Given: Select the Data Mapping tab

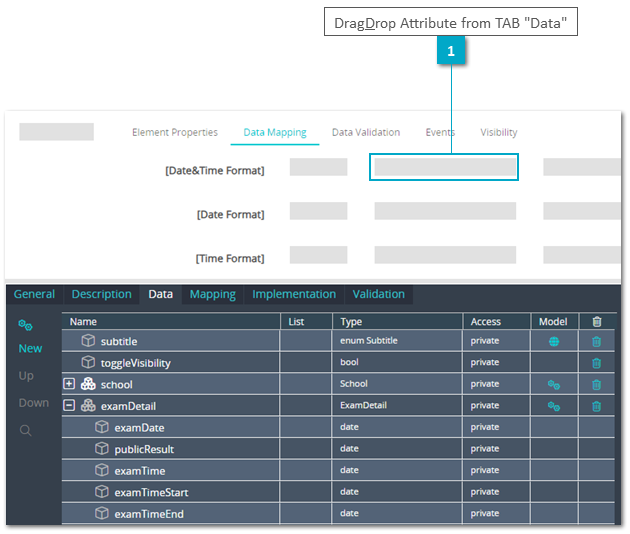Looking at the screenshot, I should (275, 132).
